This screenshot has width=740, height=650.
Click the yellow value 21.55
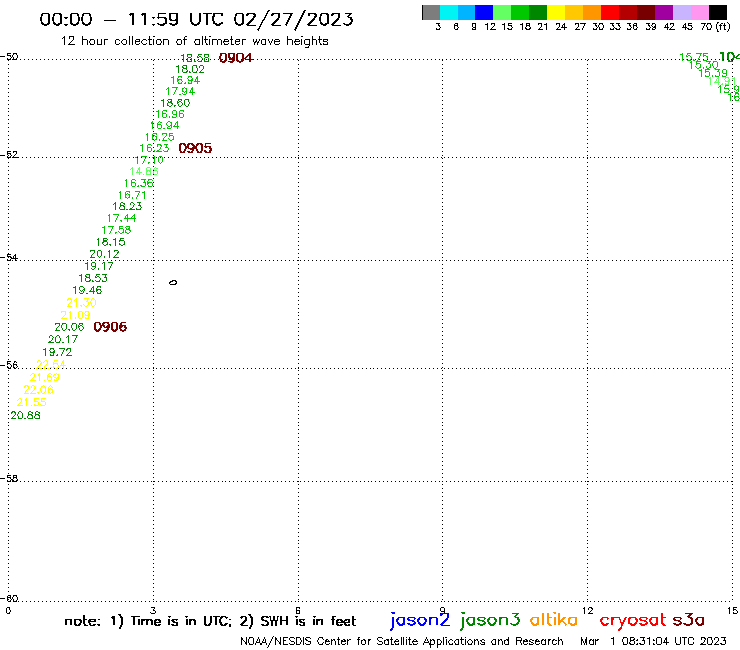(32, 402)
